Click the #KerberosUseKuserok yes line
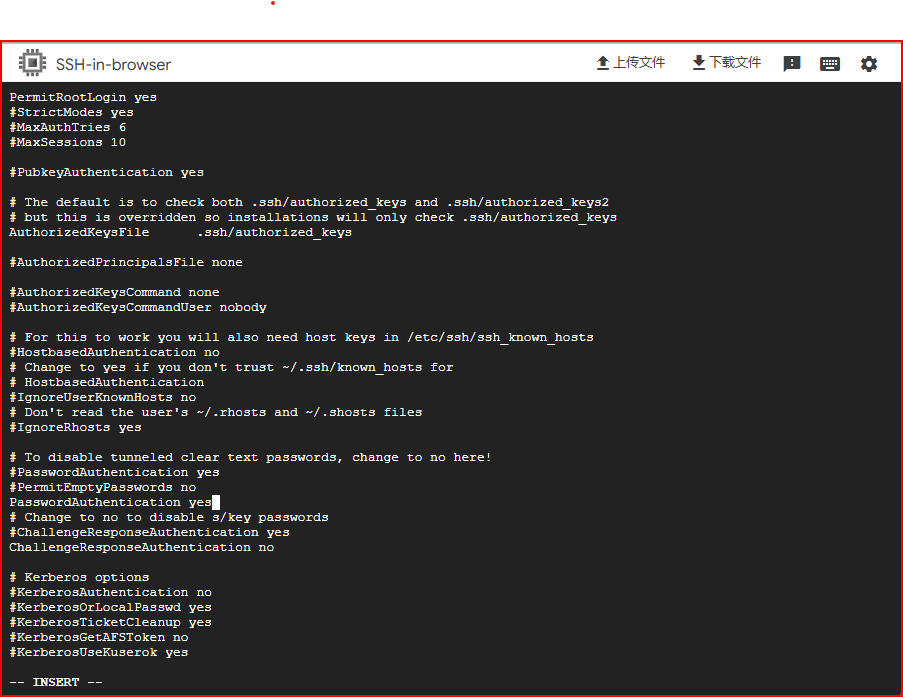Viewport: 903px width, 697px height. pos(98,652)
